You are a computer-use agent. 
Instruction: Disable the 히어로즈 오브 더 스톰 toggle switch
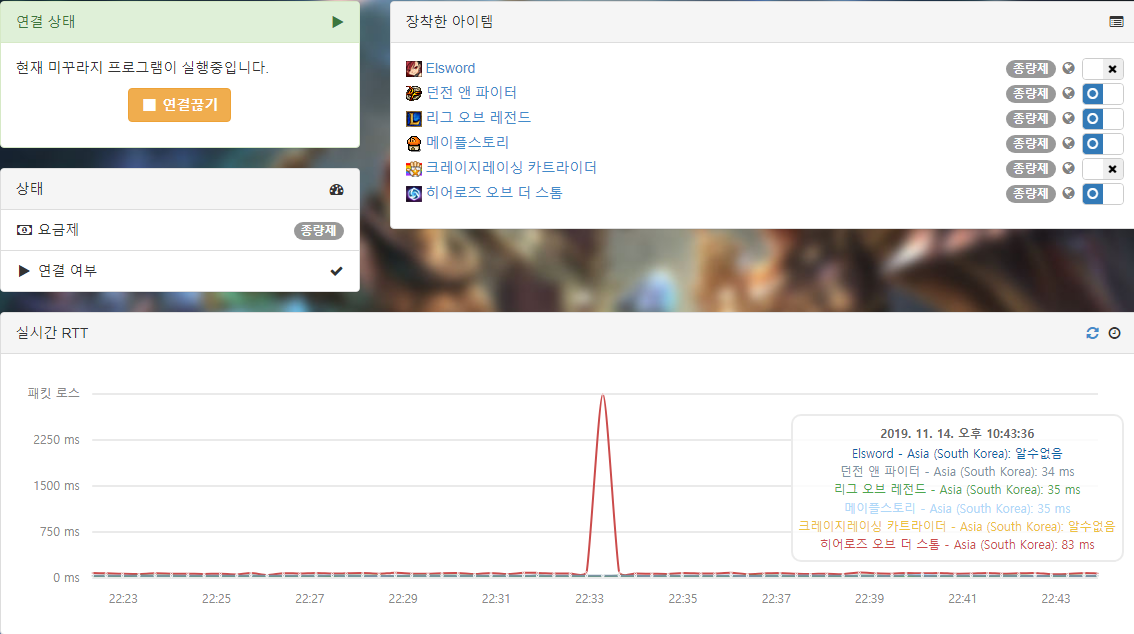[x=1103, y=193]
